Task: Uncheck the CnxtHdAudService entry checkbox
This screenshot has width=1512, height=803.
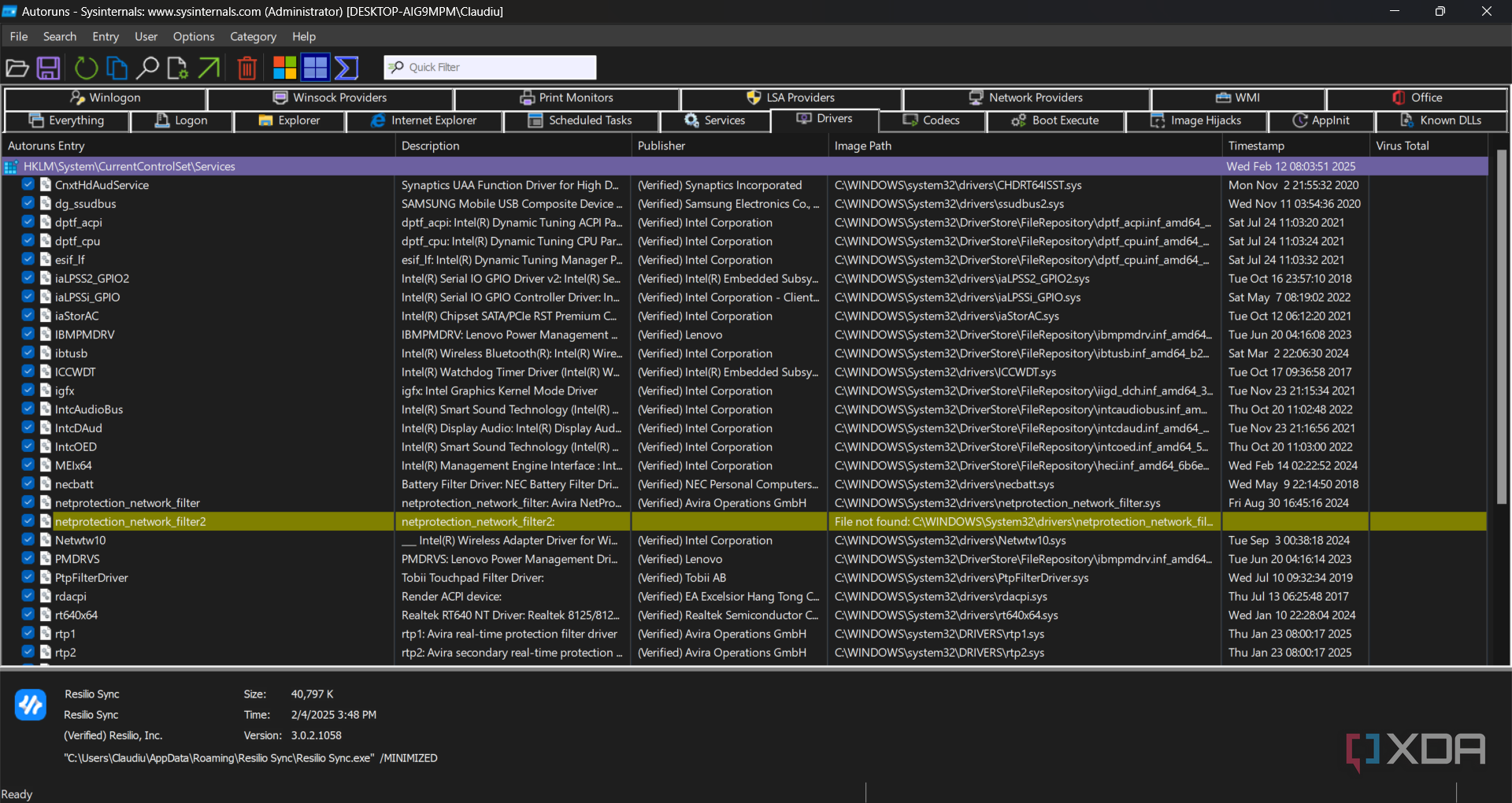Action: click(x=28, y=184)
